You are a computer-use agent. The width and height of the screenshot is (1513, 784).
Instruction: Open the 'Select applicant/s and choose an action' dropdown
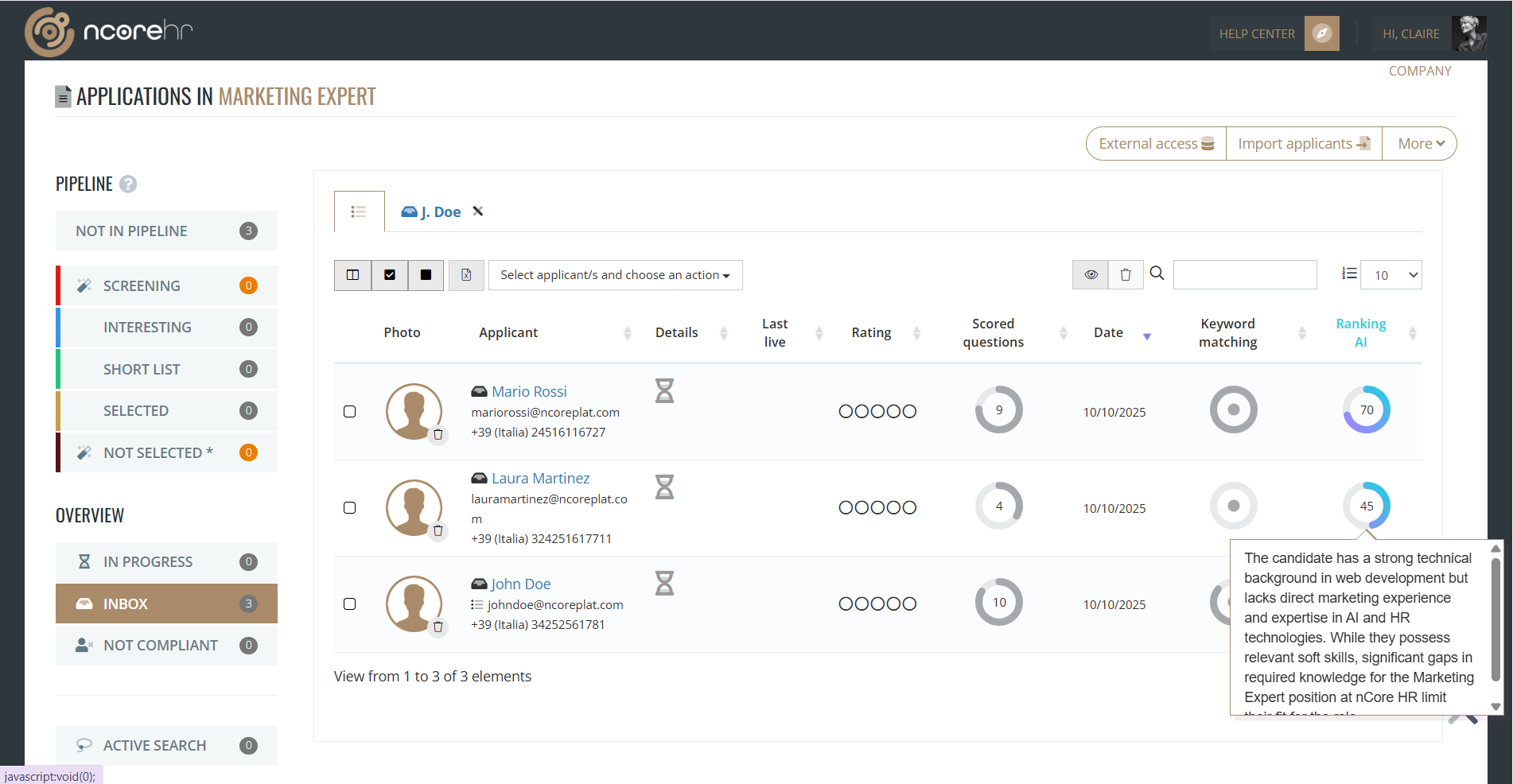615,275
